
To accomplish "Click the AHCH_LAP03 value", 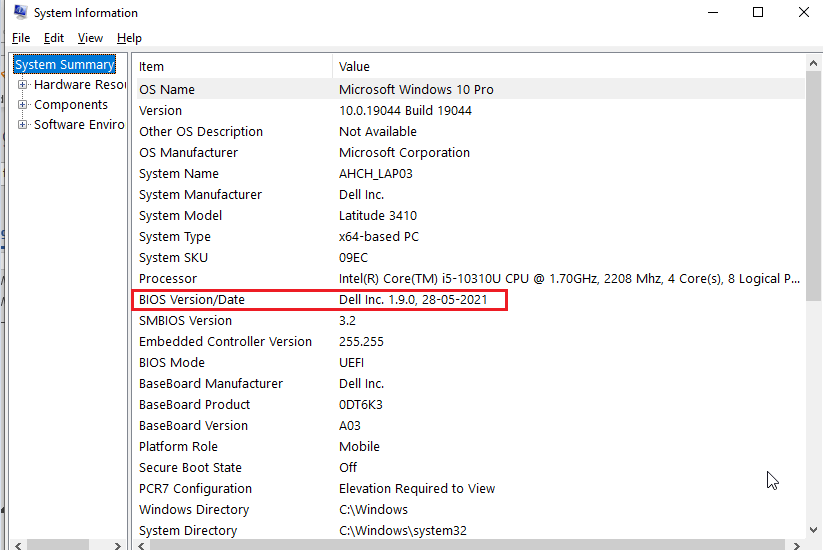I will coord(376,174).
